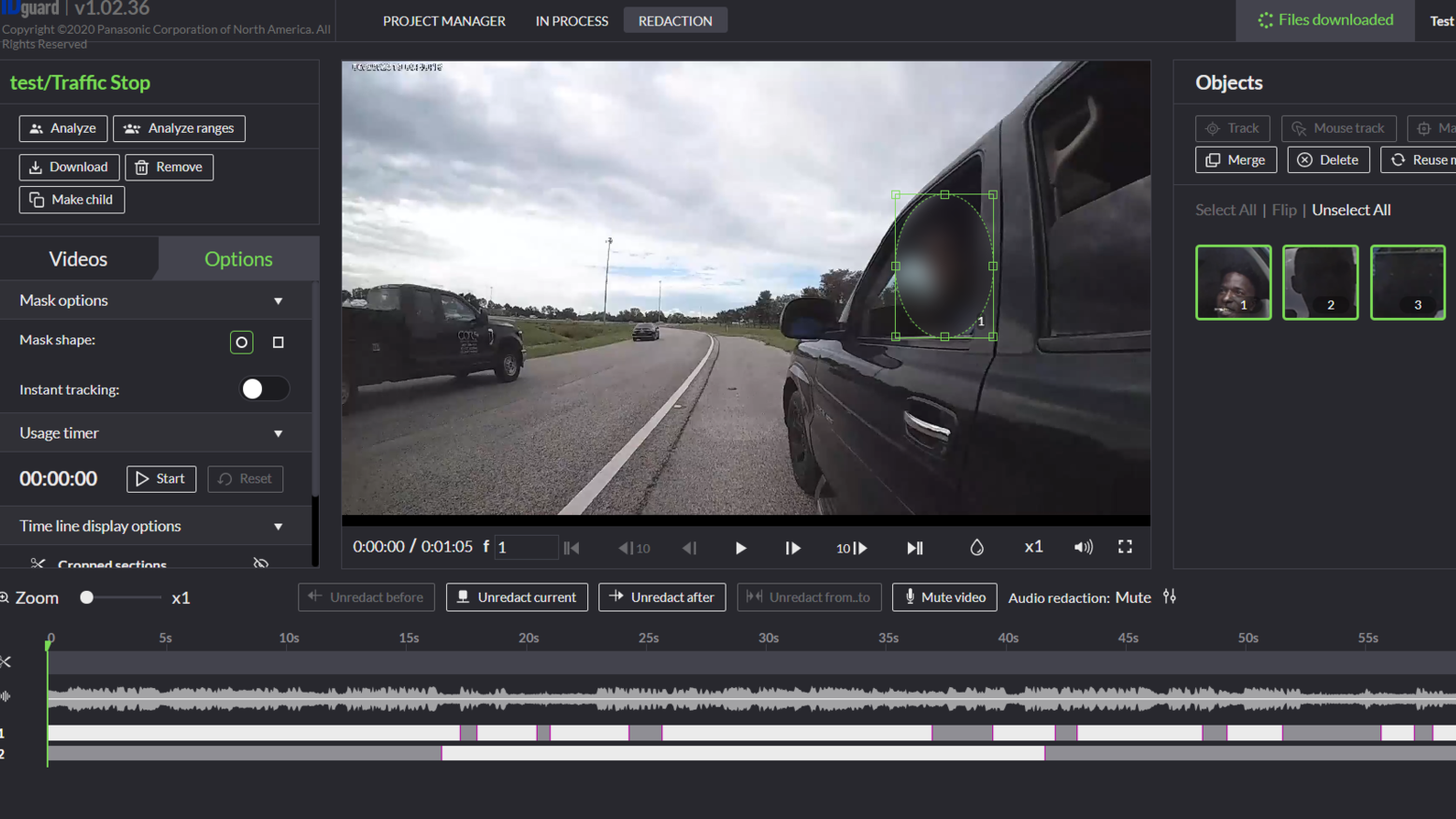Toggle visibility of Cropped sections
The height and width of the screenshot is (819, 1456).
click(x=261, y=562)
